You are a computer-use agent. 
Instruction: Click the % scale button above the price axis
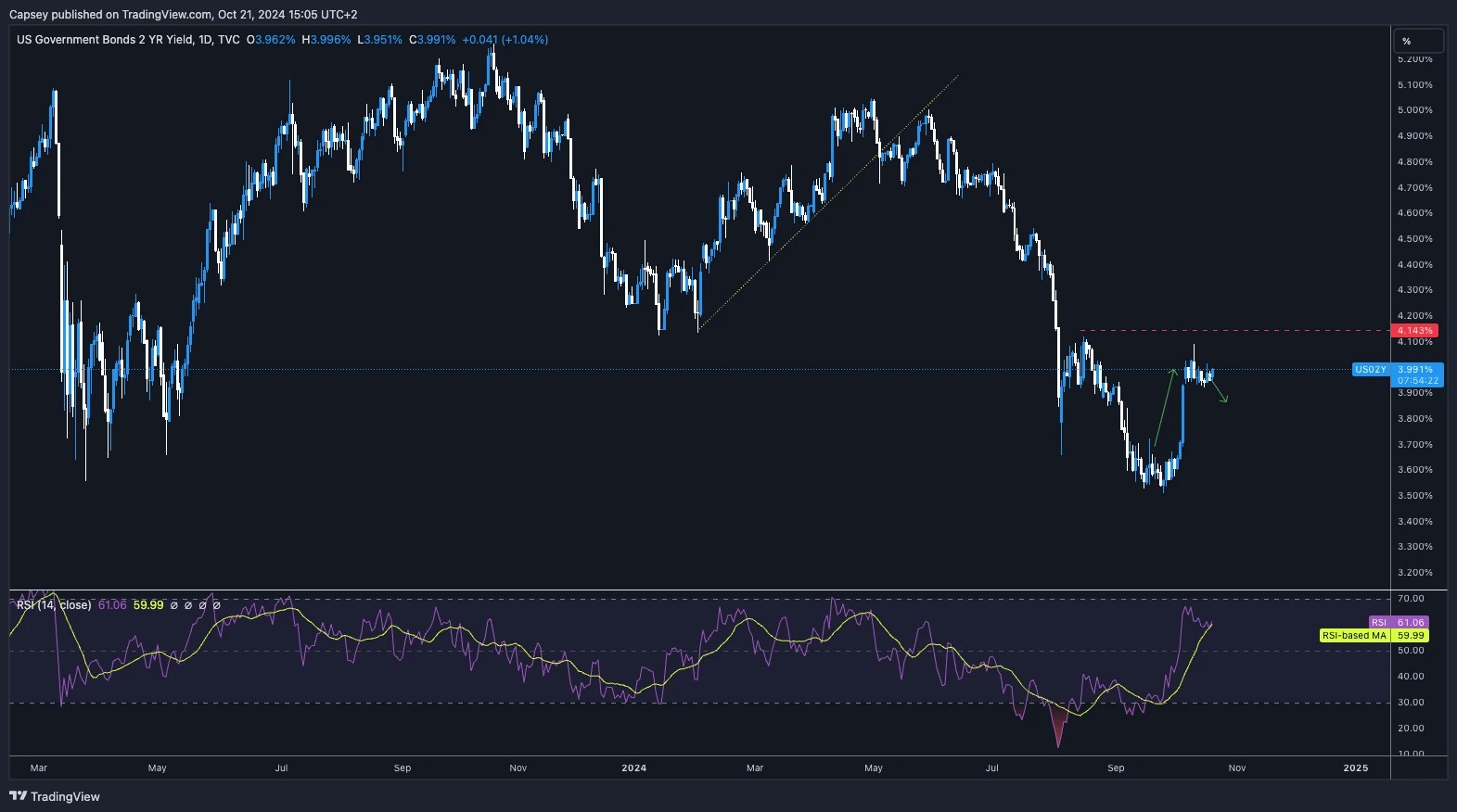[x=1419, y=41]
